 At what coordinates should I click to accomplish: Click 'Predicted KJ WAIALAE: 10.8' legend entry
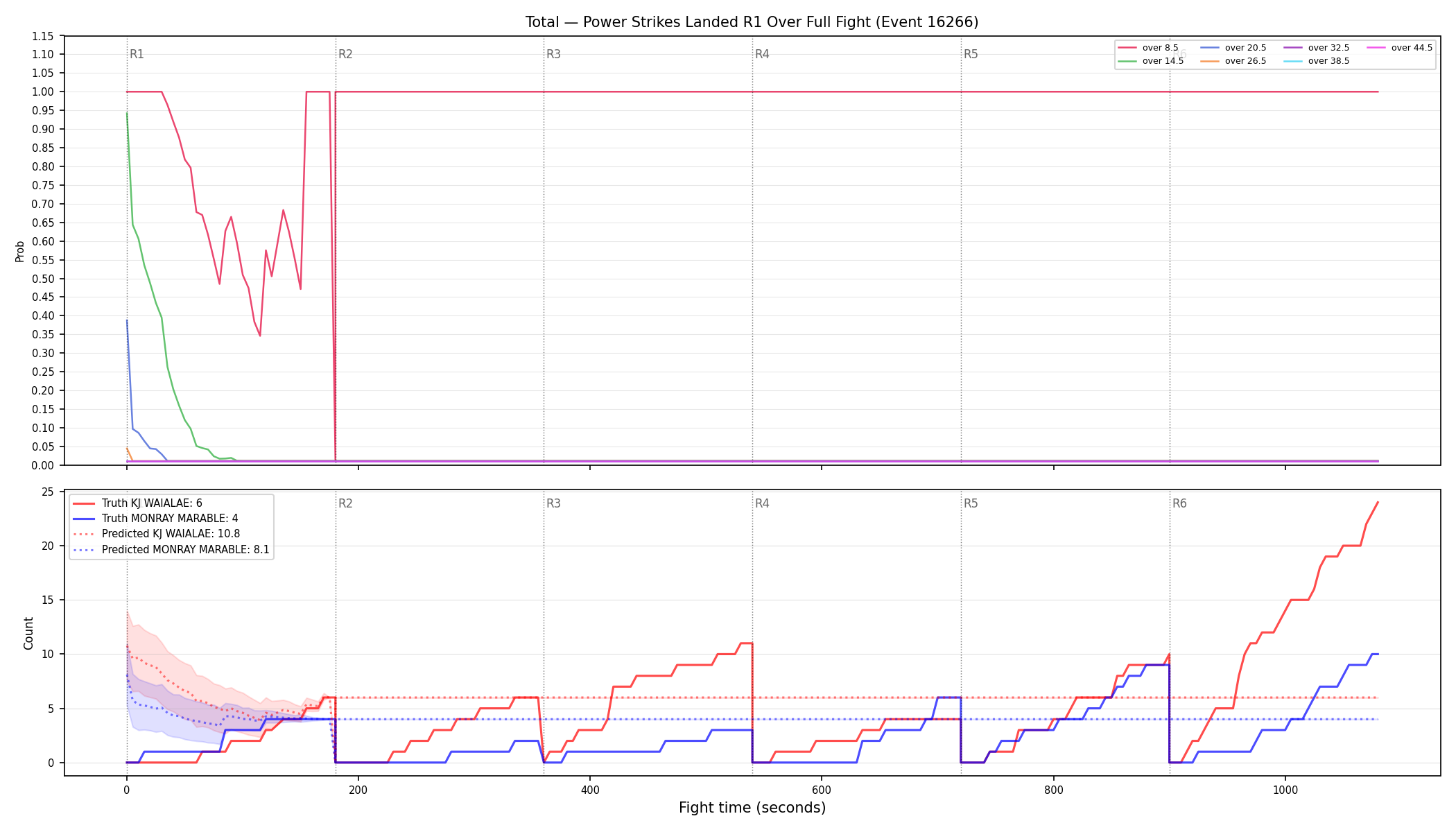[x=156, y=534]
